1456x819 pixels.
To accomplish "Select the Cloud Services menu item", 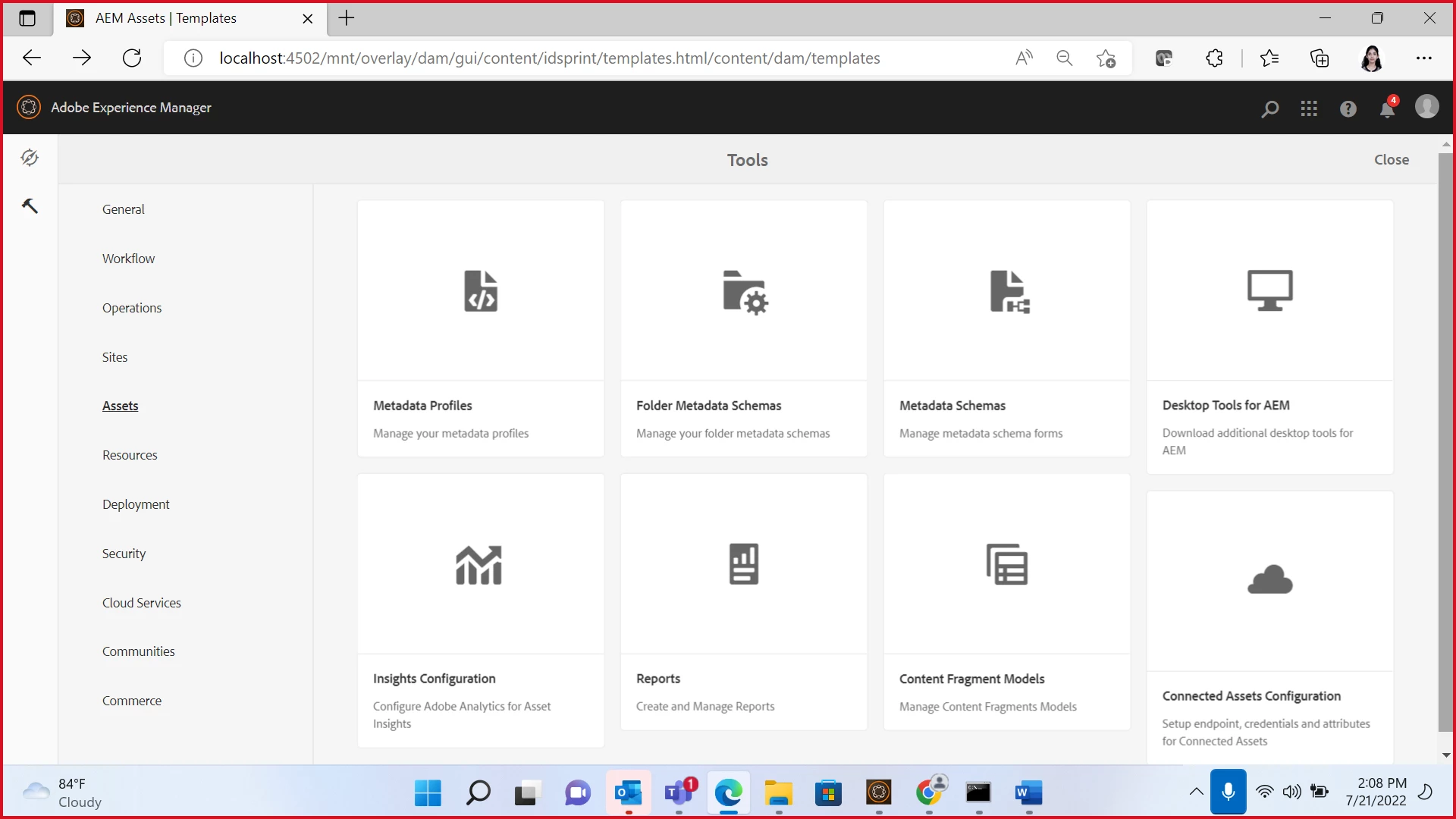I will click(141, 603).
